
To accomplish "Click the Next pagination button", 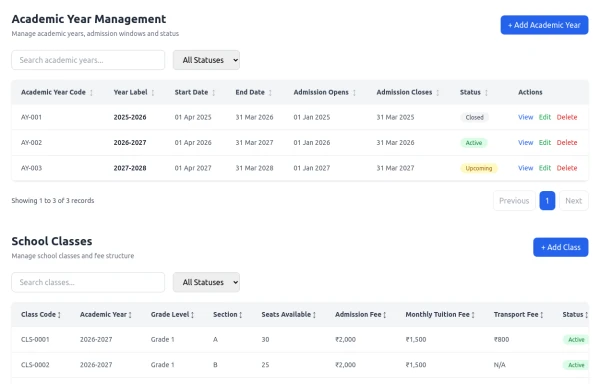I will coord(574,200).
